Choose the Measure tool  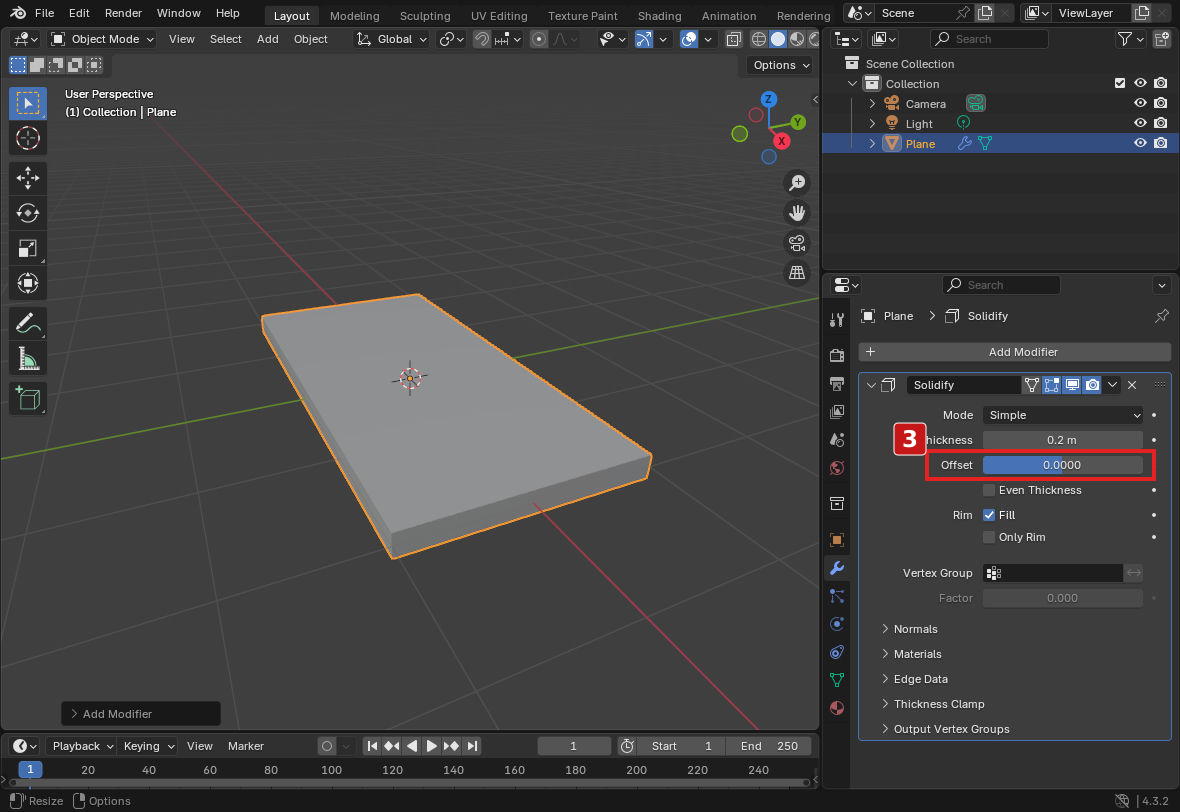tap(28, 359)
